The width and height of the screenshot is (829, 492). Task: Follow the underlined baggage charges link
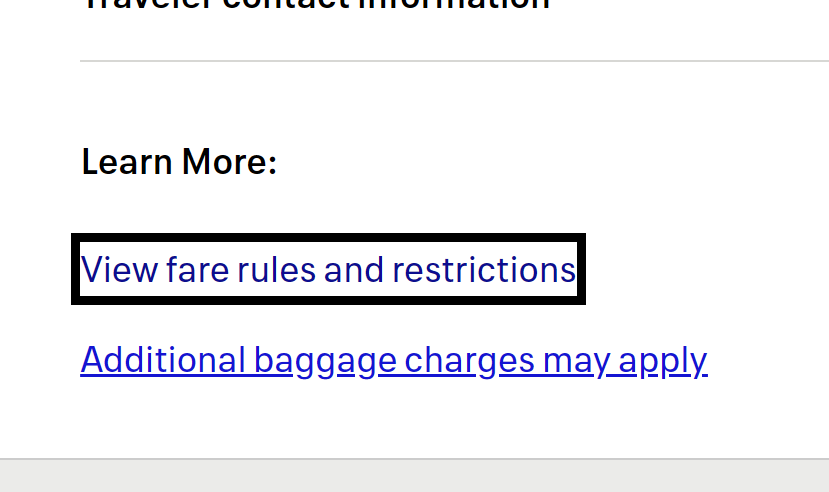[x=394, y=359]
